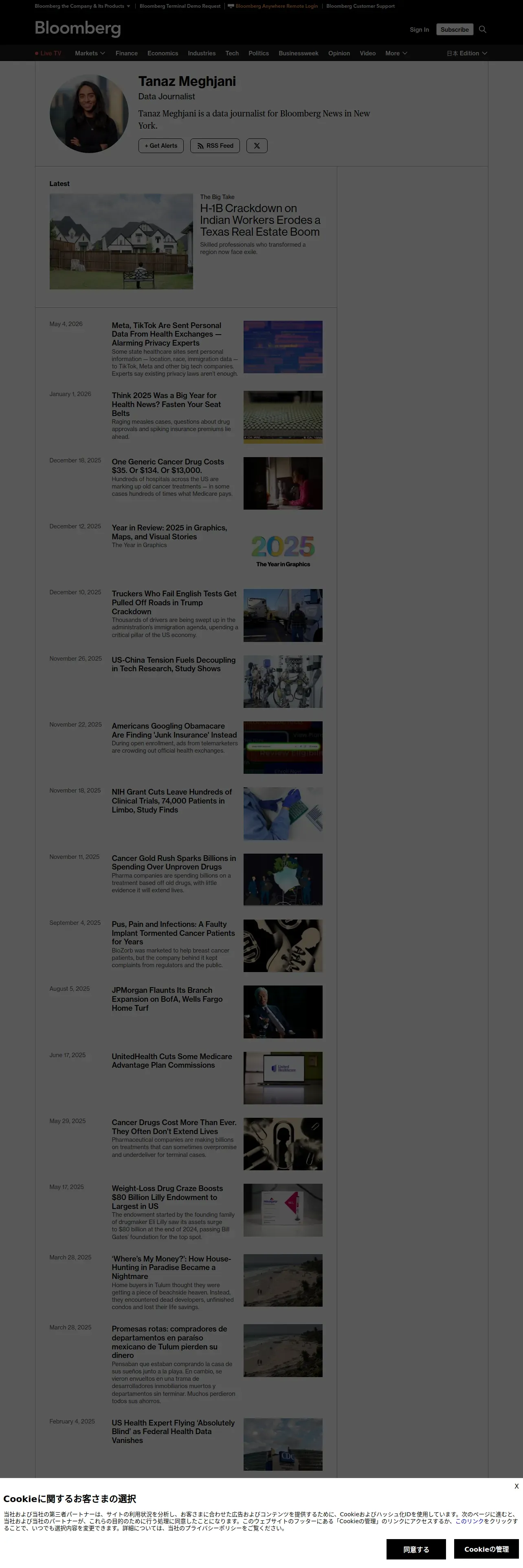Open 'Where's My Money?' Tulum article
The width and height of the screenshot is (523, 1568).
point(171,1267)
